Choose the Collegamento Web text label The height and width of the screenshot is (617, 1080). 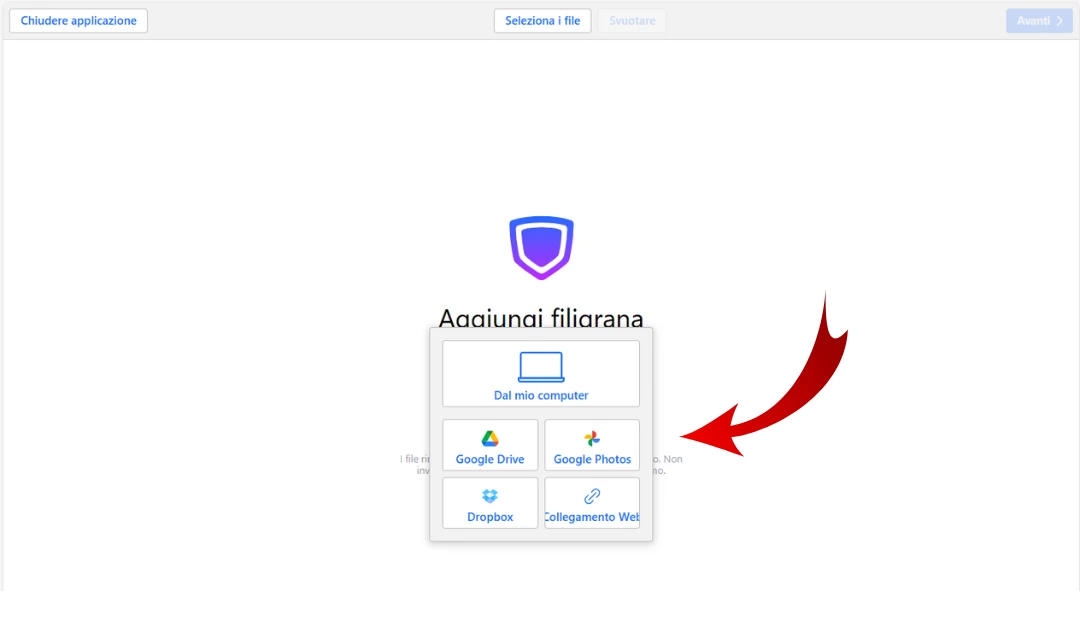592,518
